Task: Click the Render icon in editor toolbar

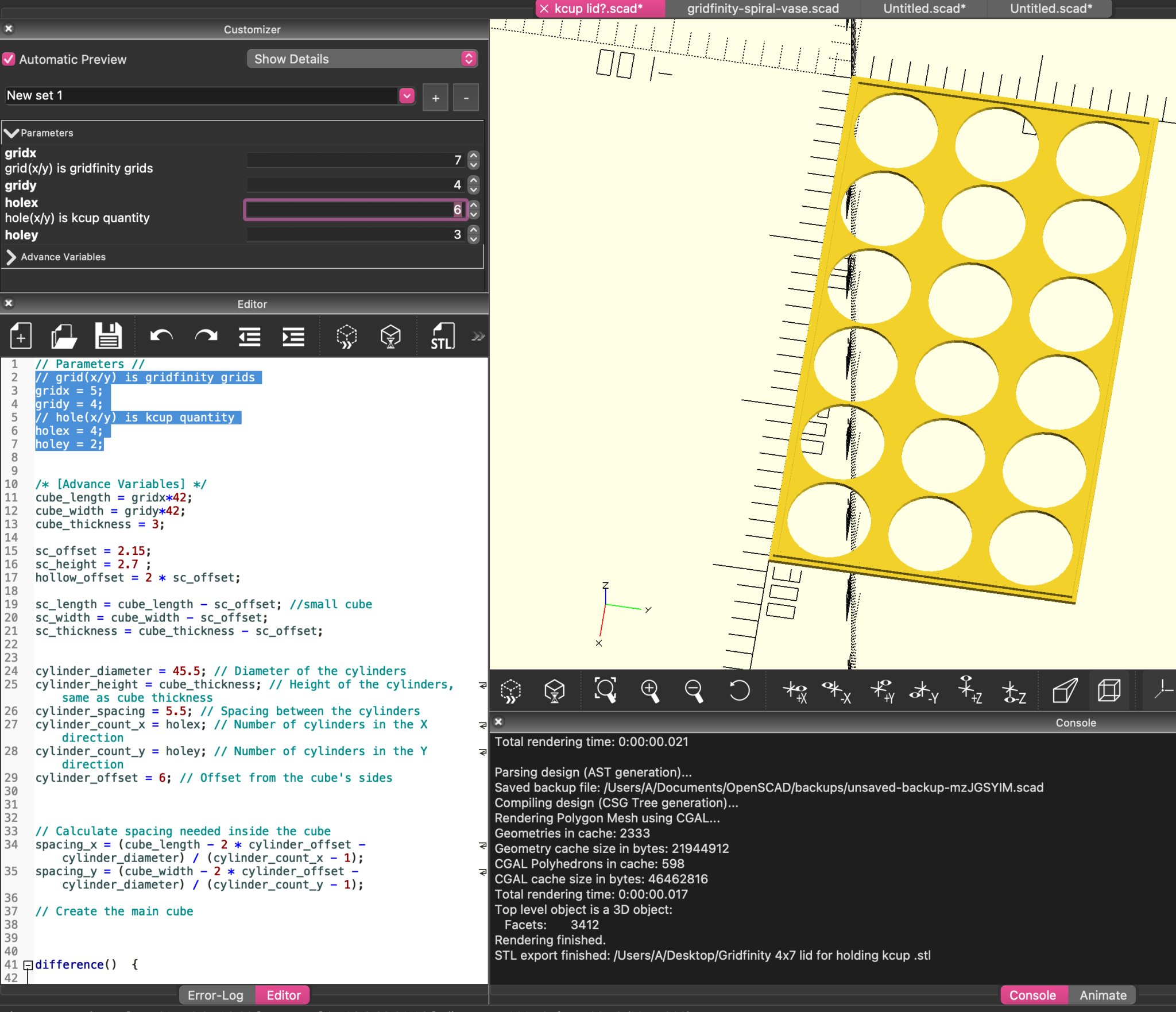Action: [x=390, y=336]
